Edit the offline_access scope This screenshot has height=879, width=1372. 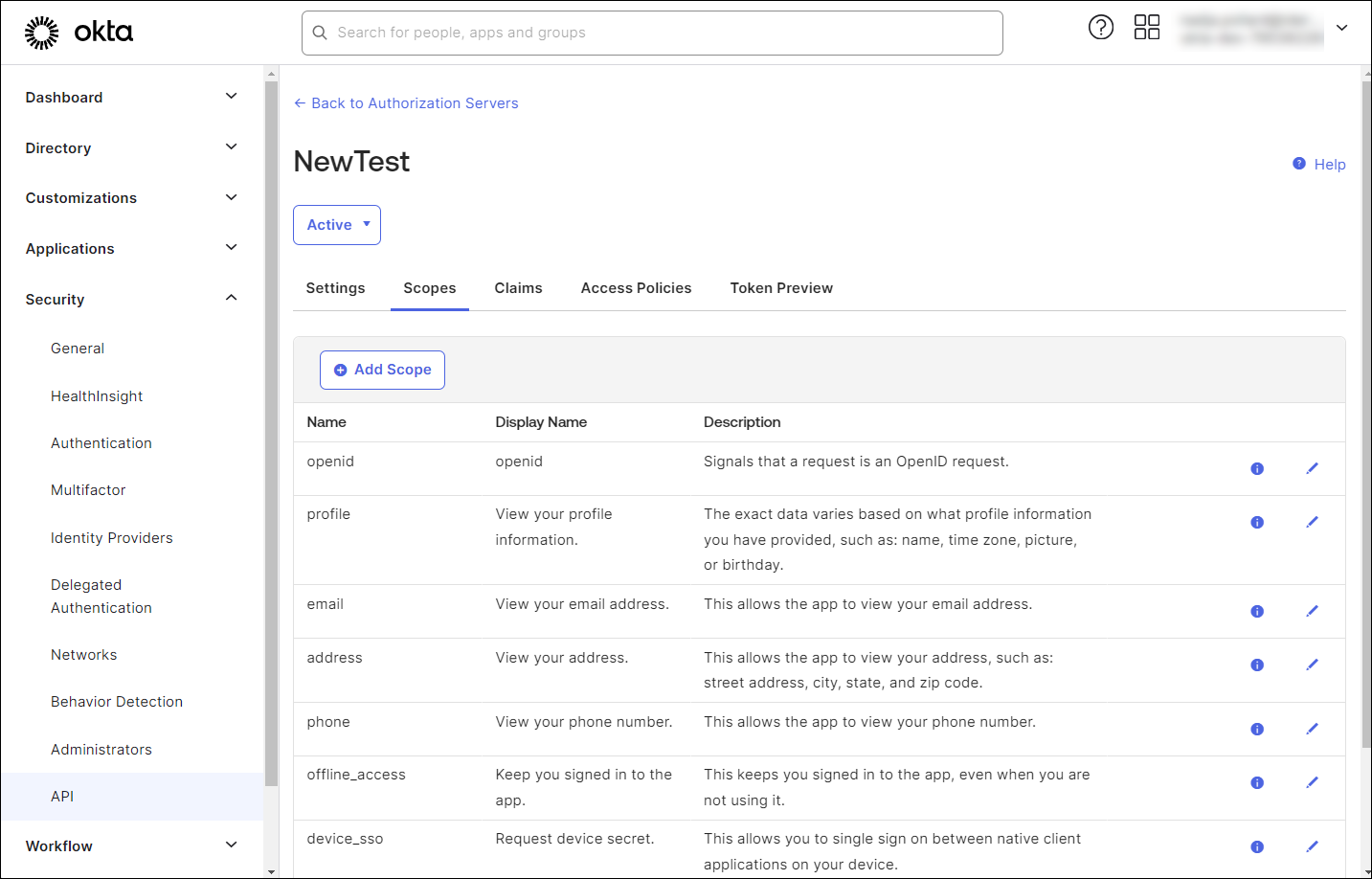1313,782
